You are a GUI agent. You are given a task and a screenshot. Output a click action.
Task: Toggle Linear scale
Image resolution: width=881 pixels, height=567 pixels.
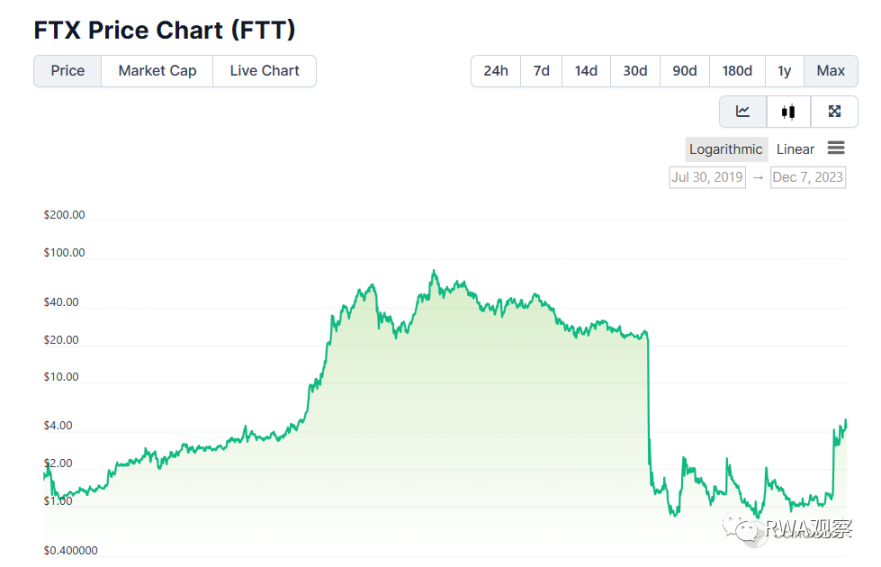click(x=795, y=149)
